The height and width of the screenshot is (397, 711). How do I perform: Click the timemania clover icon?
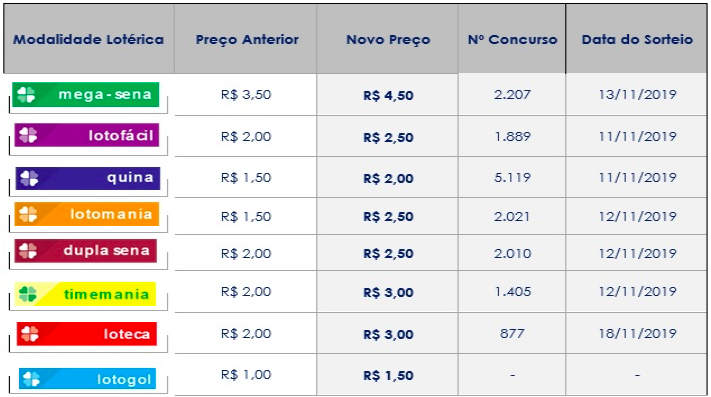28,294
